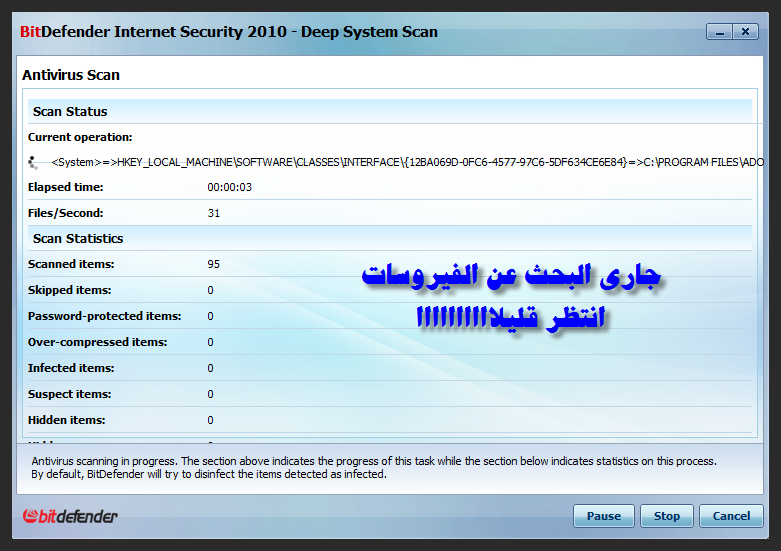Viewport: 781px width, 551px height.
Task: Click the Infected items value 0
Action: pos(210,368)
